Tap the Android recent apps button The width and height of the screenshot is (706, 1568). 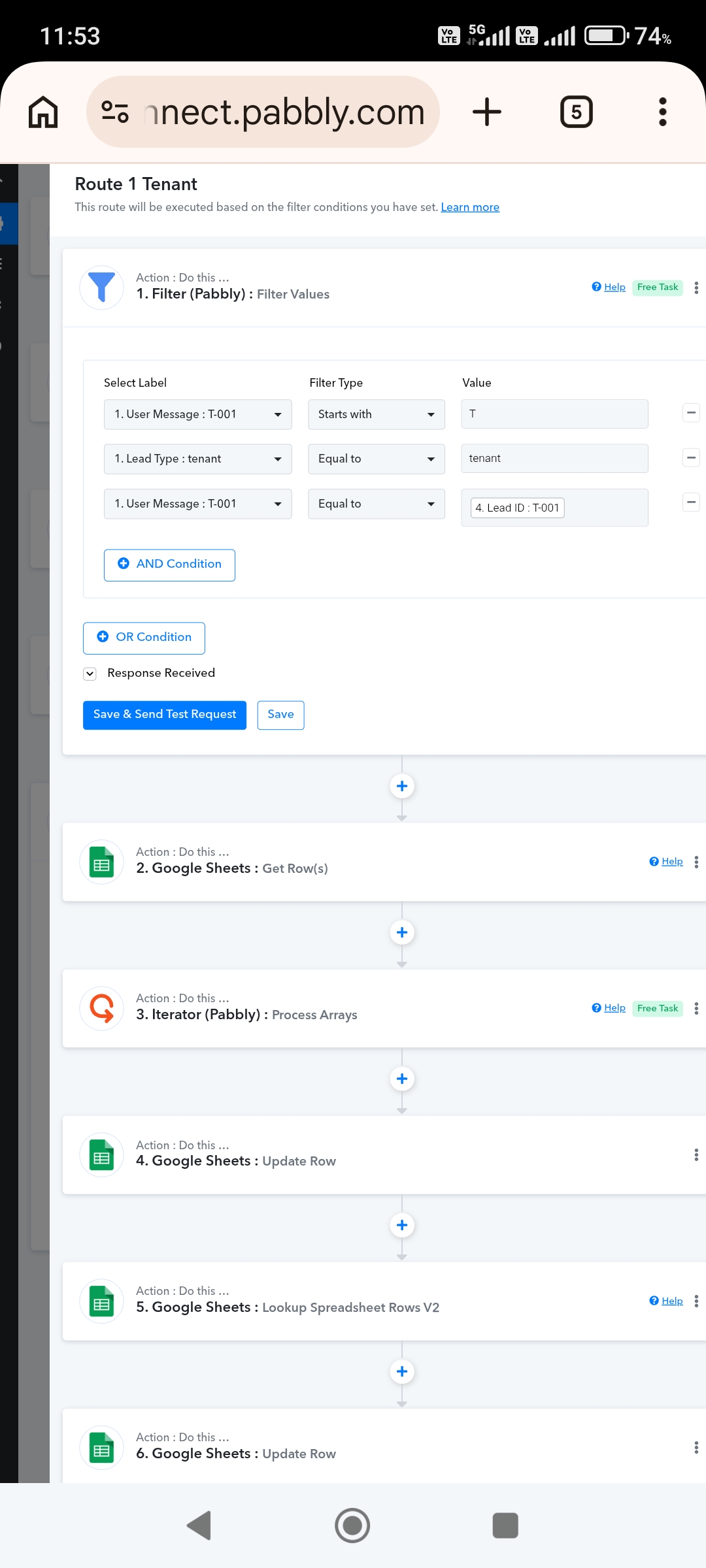tap(505, 1526)
